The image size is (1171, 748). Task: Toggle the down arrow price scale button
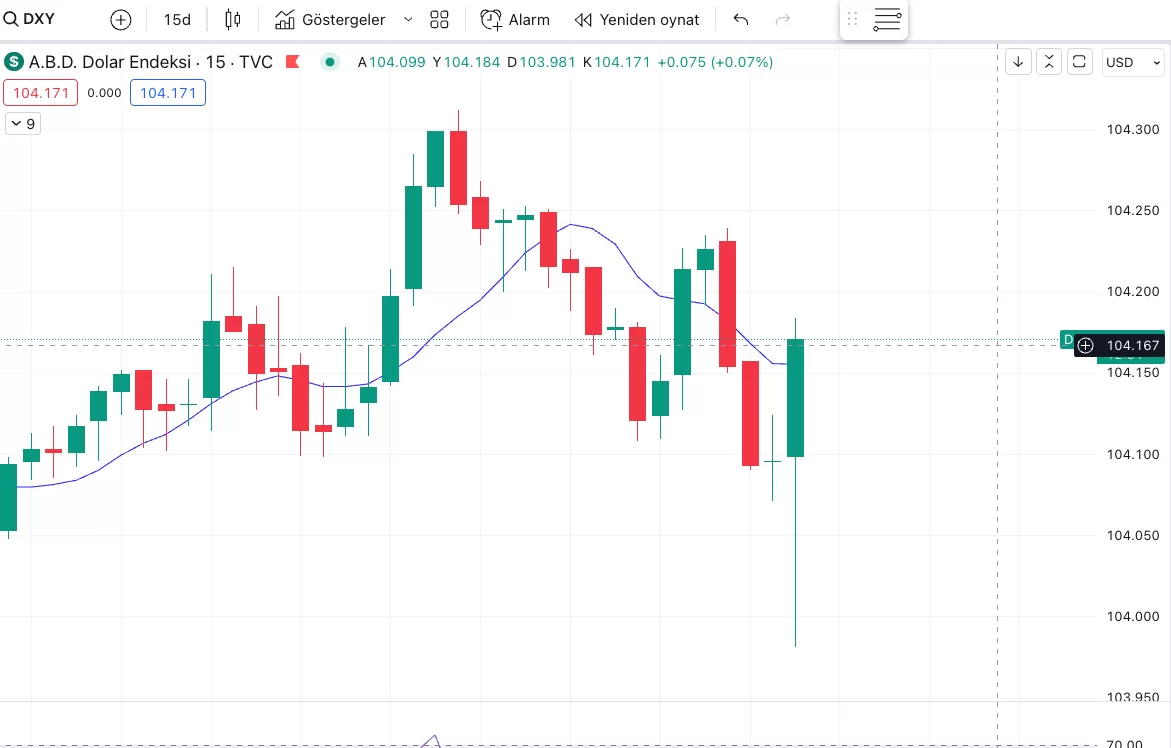click(x=1018, y=62)
